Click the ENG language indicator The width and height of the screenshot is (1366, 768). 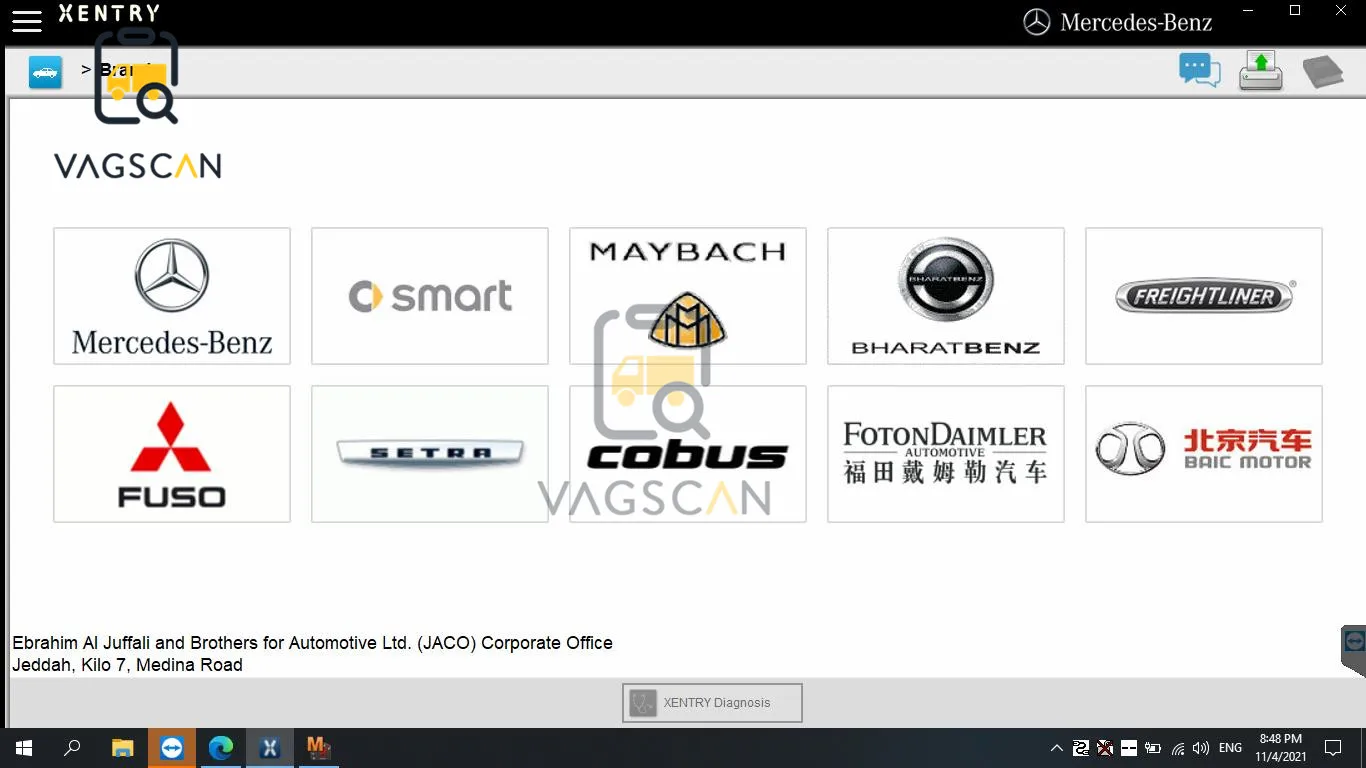tap(1231, 748)
